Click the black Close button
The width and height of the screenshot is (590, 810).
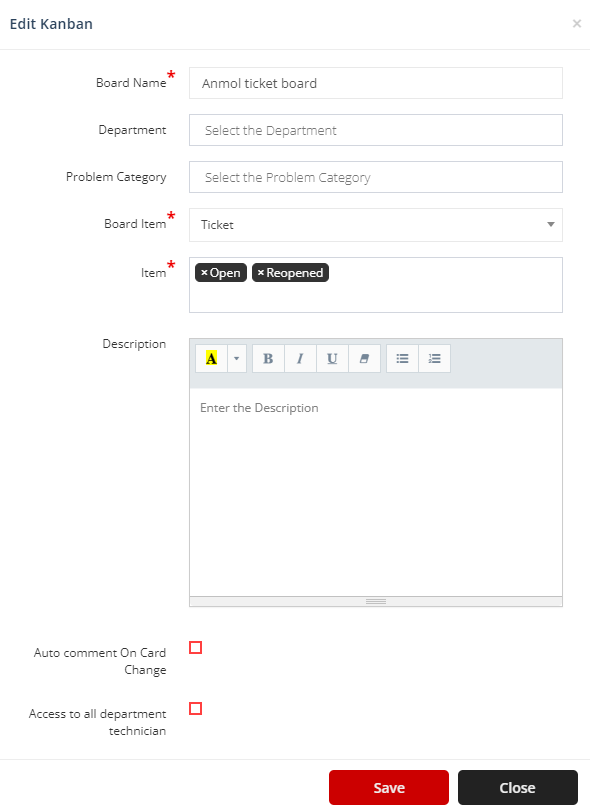[x=518, y=787]
